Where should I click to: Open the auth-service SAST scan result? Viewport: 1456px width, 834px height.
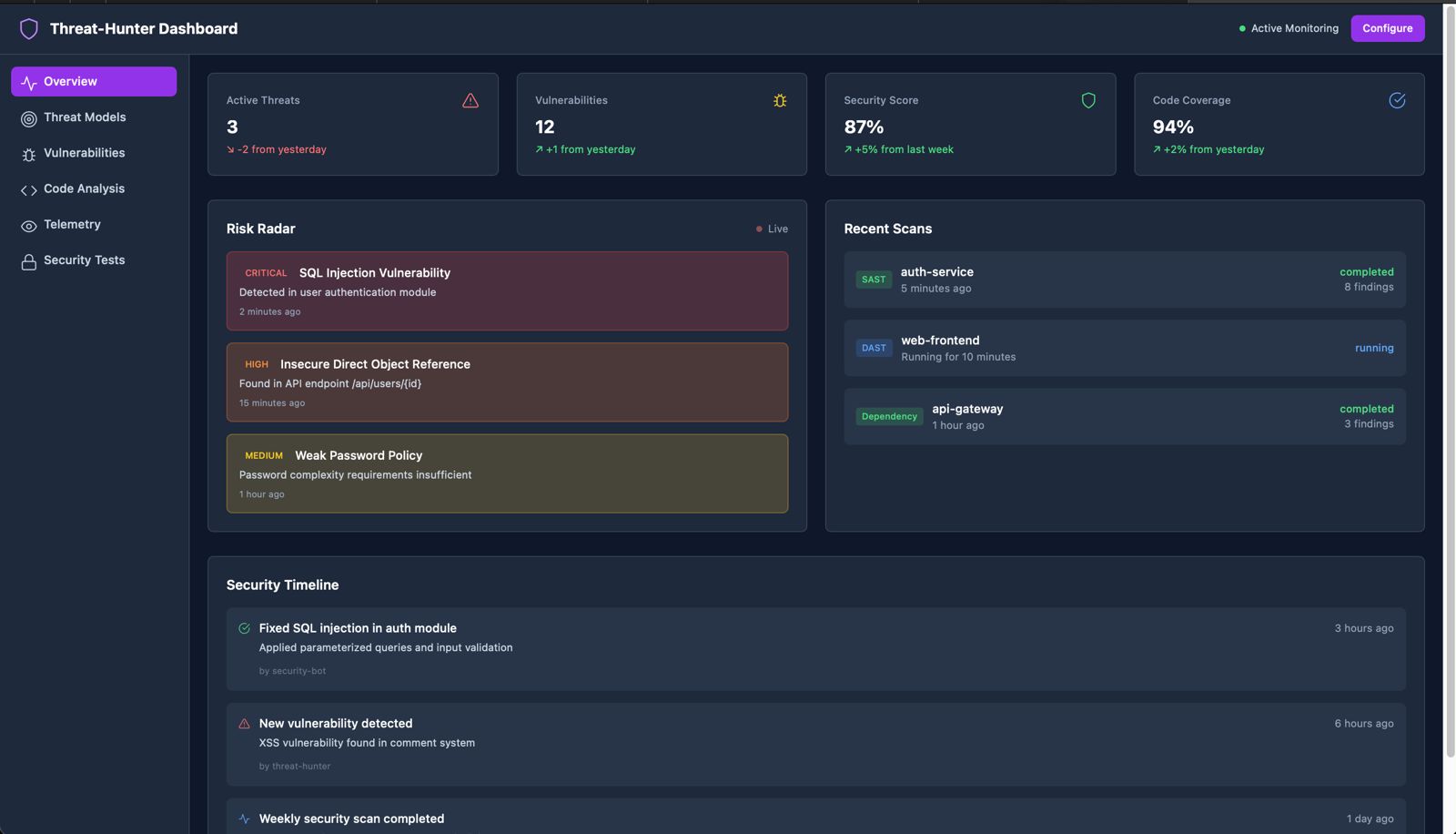click(x=1124, y=280)
